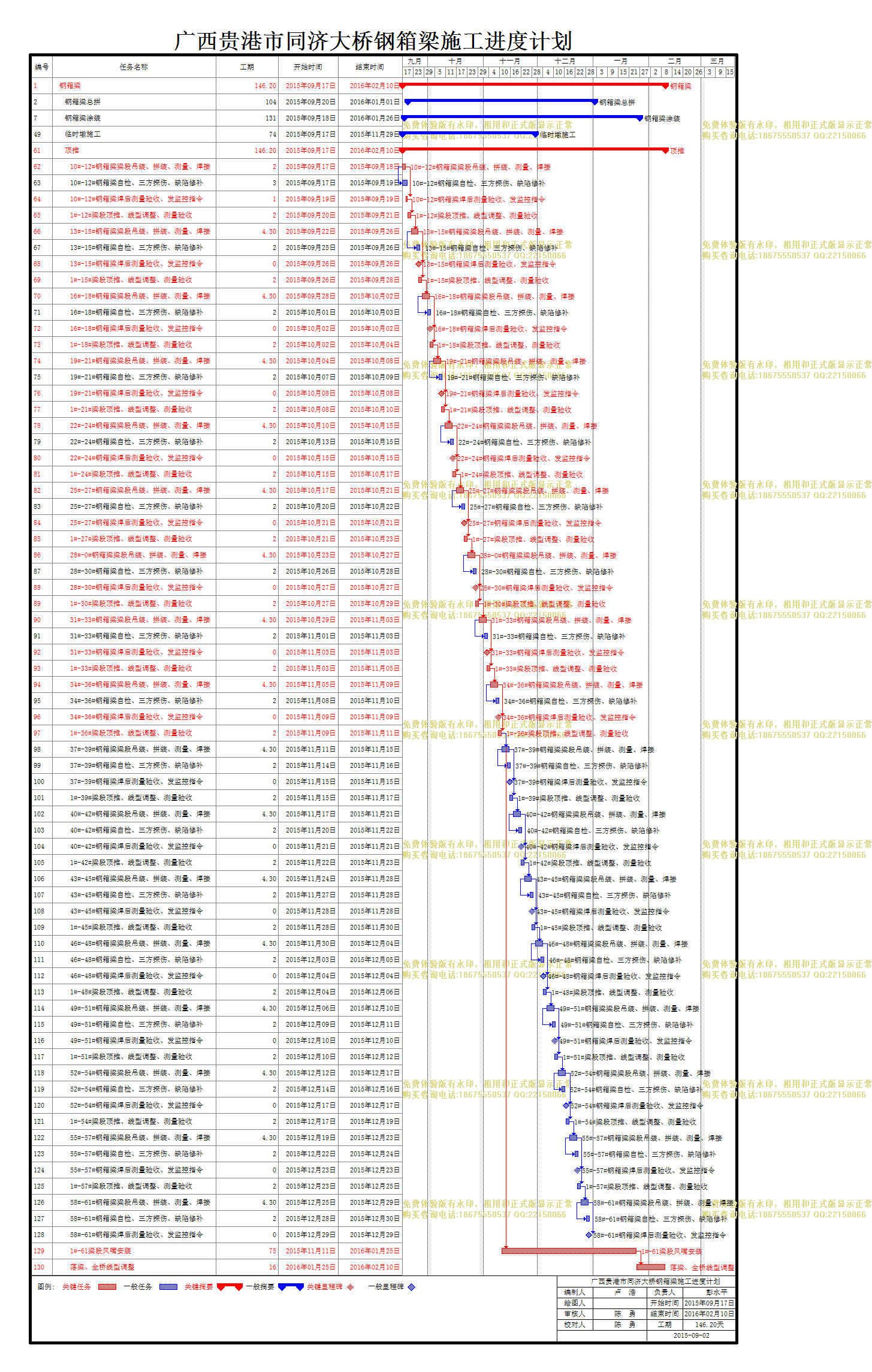872x1372 pixels.
Task: Click the long red 1#-61梁段风嘴安装 task bar
Action: [569, 1251]
